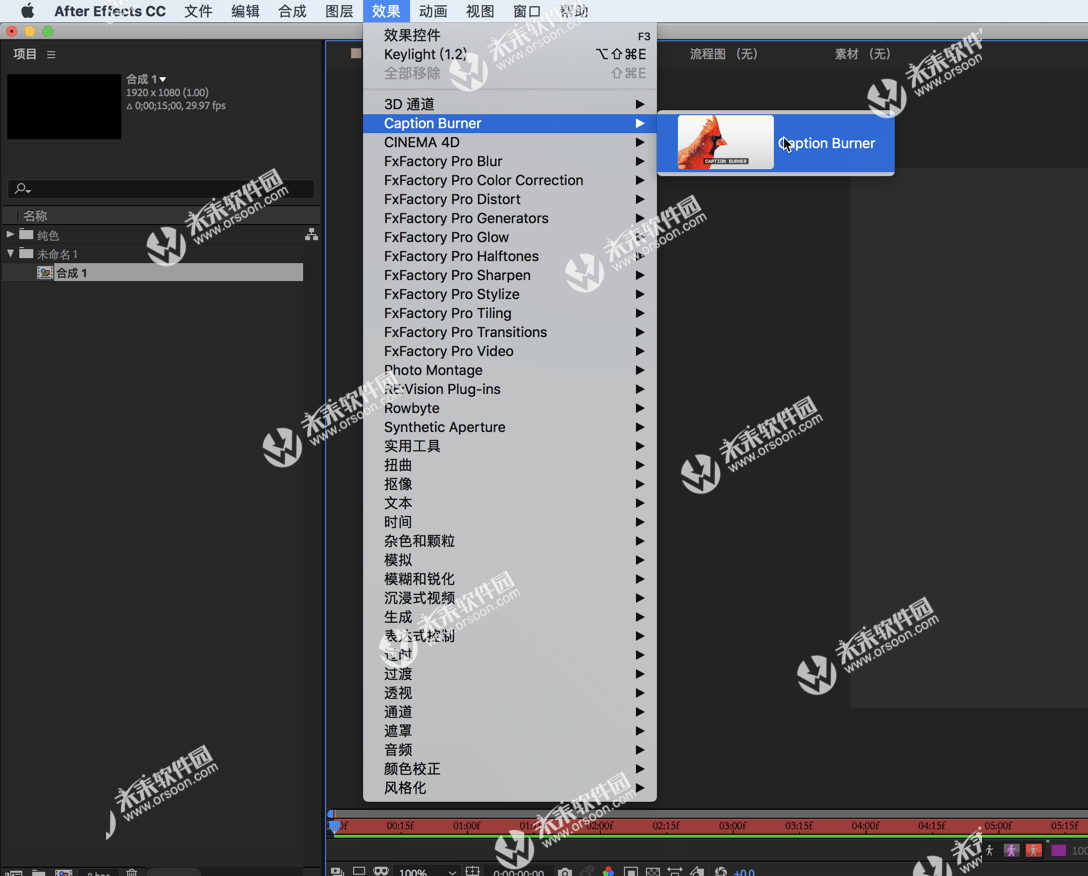This screenshot has width=1088, height=876.
Task: Open FxFactory Pro Sharpen submenu
Action: point(509,276)
